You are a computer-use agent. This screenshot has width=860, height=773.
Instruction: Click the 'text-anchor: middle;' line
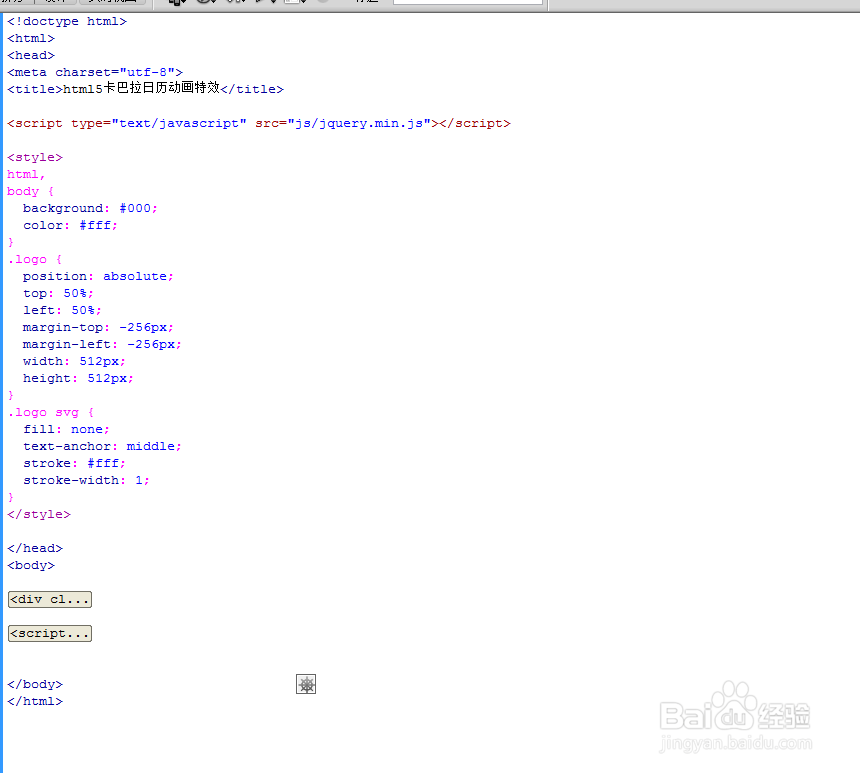click(x=102, y=447)
